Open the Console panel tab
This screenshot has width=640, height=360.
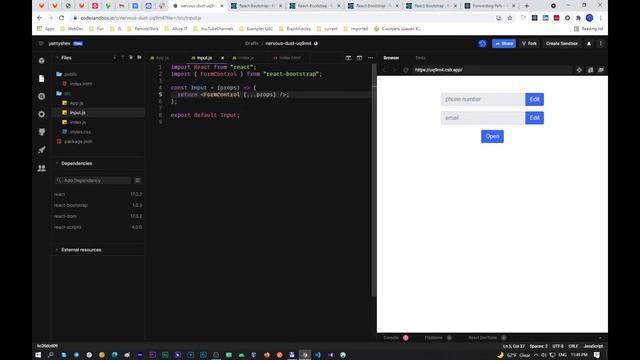pyautogui.click(x=396, y=338)
